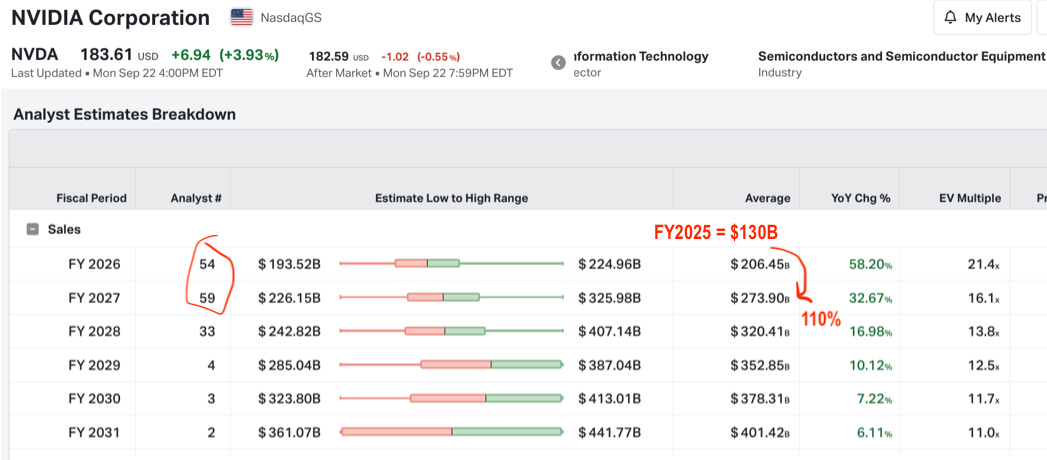Click the $441.77B high estimate
Image resolution: width=1047 pixels, height=460 pixels.
[x=610, y=433]
